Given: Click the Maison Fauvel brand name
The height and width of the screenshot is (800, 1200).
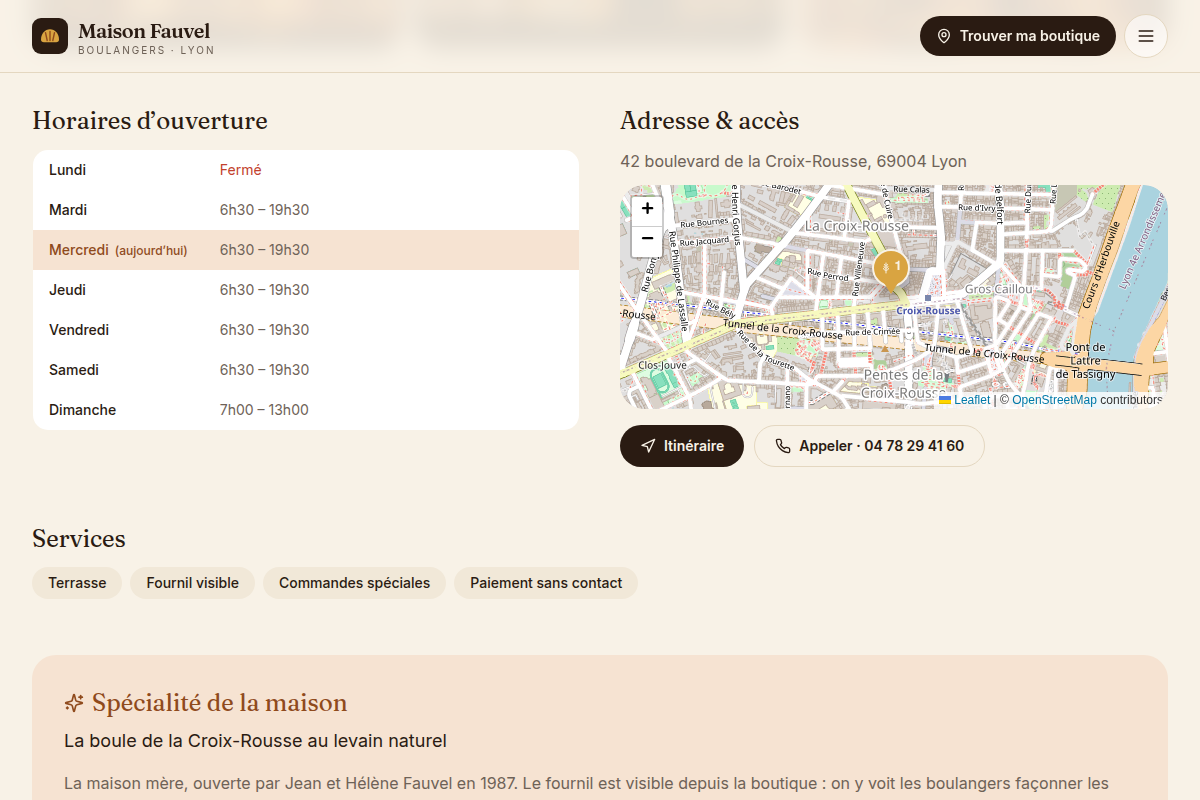Looking at the screenshot, I should [x=144, y=31].
